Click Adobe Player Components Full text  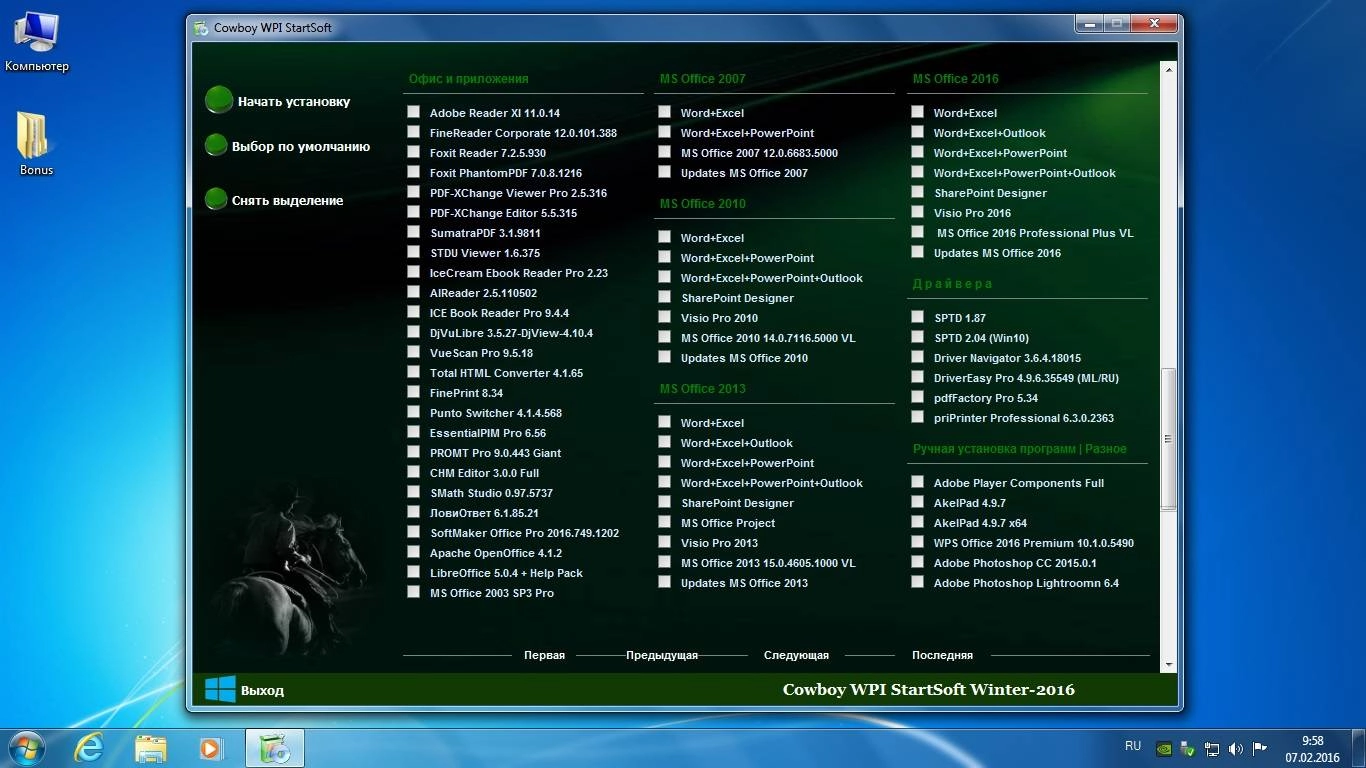[x=1018, y=483]
